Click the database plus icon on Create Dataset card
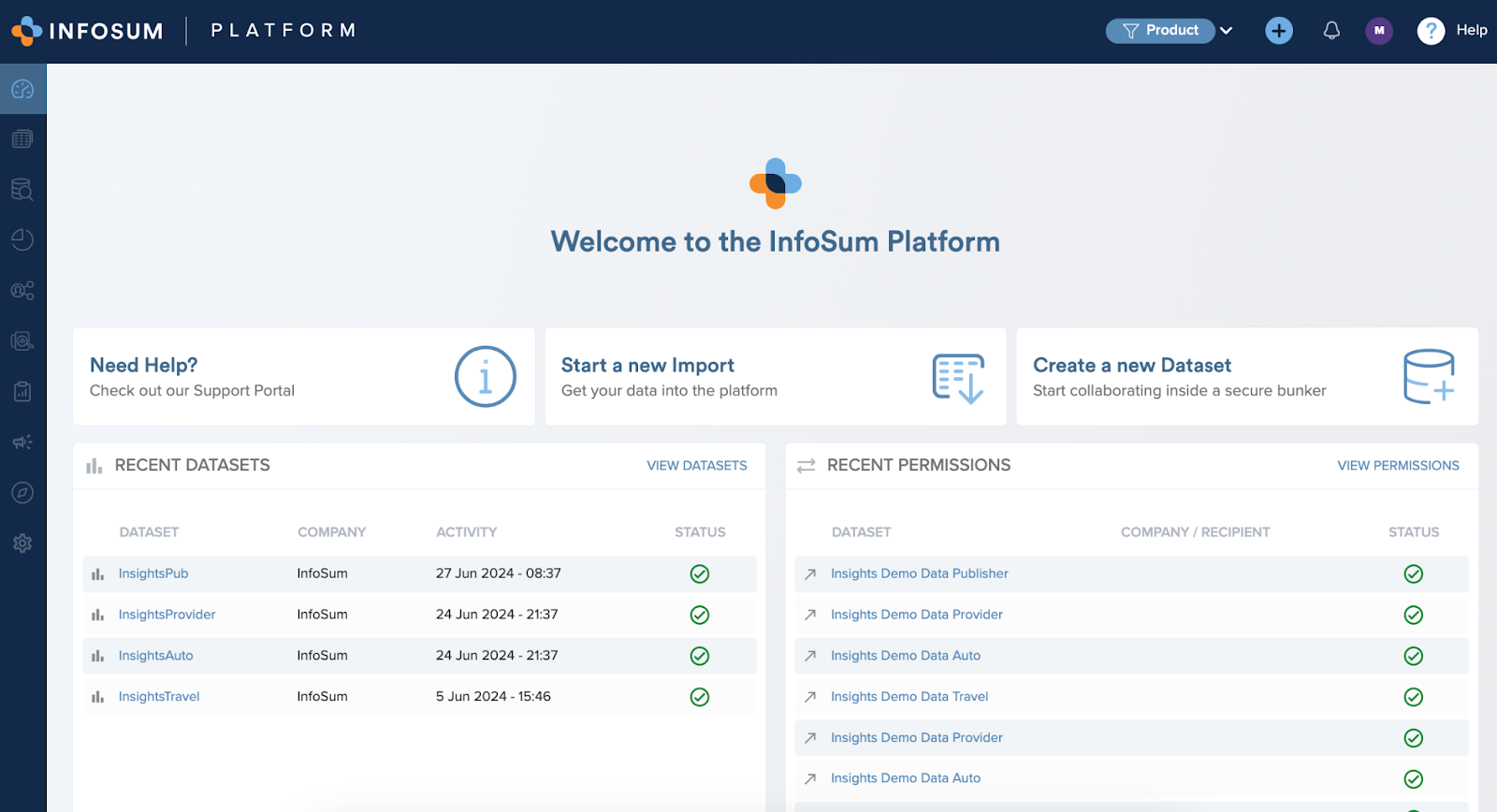 1430,377
